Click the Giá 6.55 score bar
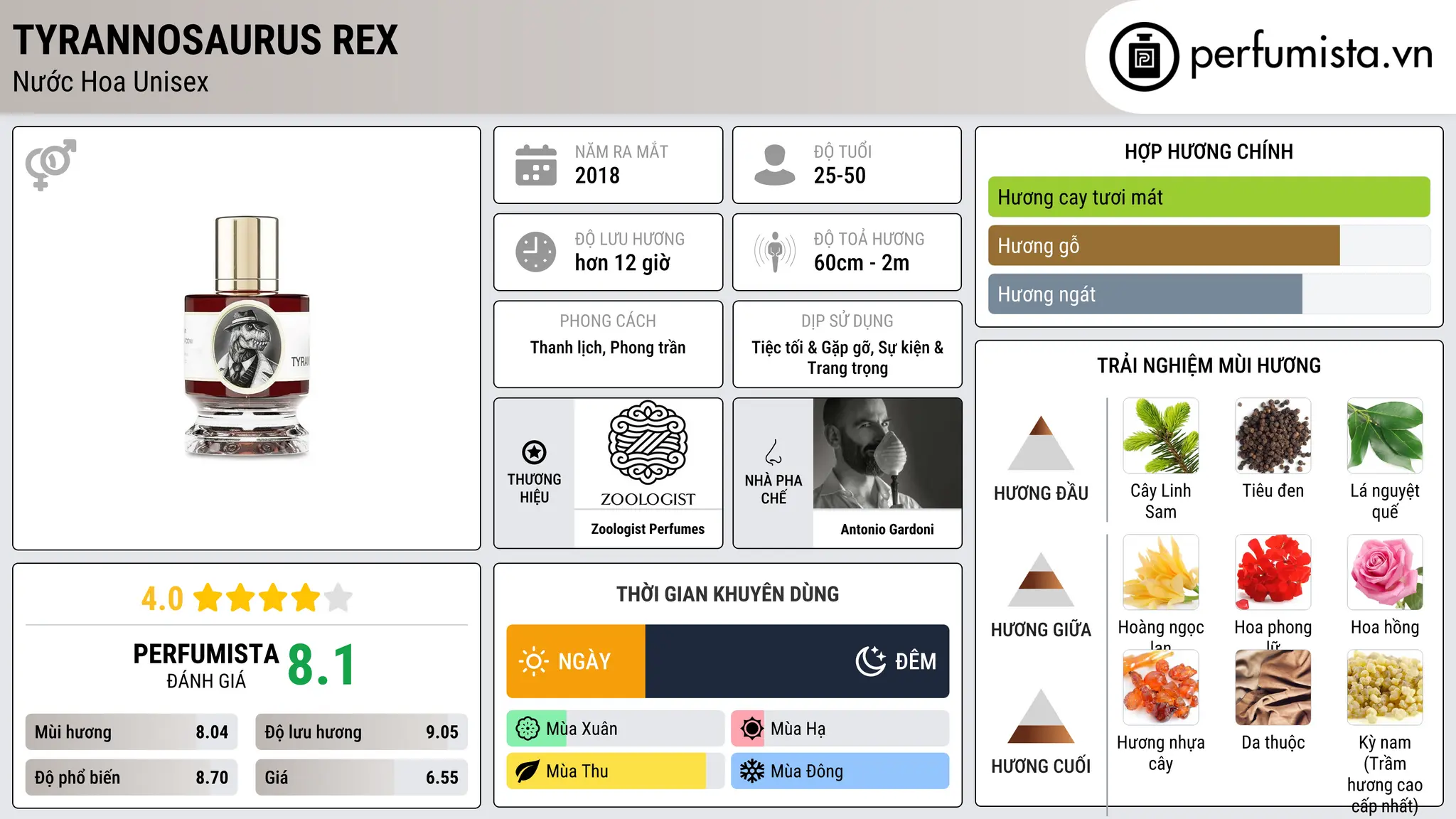The height and width of the screenshot is (819, 1456). click(x=361, y=777)
